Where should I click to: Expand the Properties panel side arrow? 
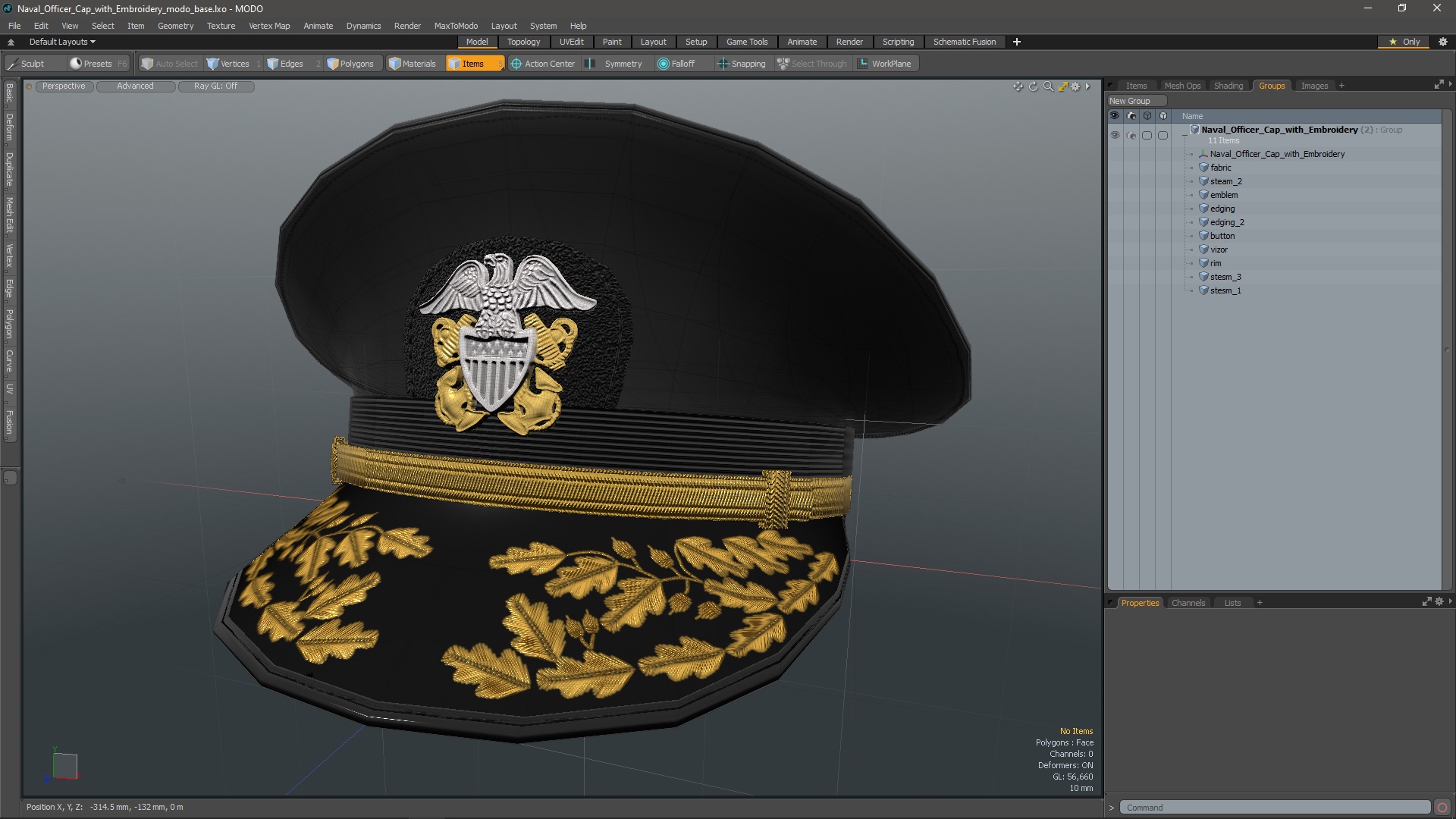(1450, 601)
